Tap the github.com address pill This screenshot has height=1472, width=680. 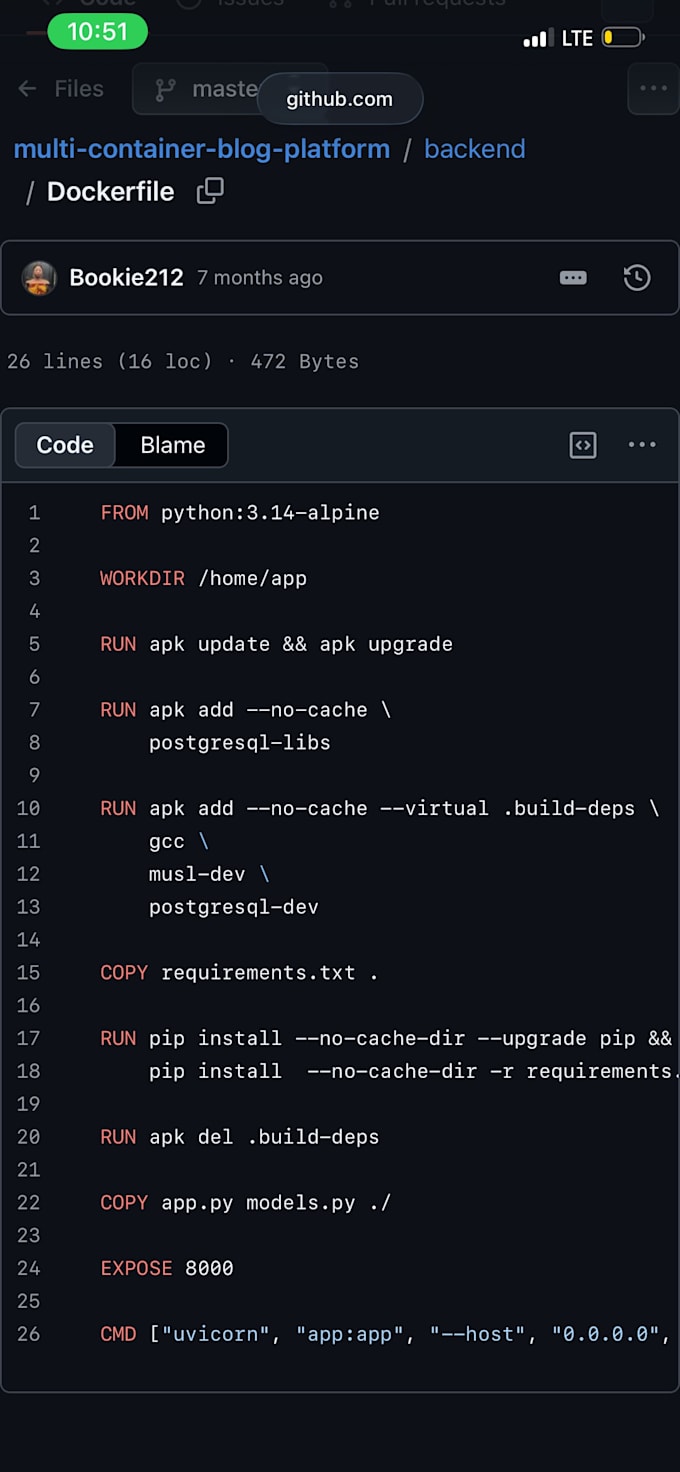[x=340, y=99]
